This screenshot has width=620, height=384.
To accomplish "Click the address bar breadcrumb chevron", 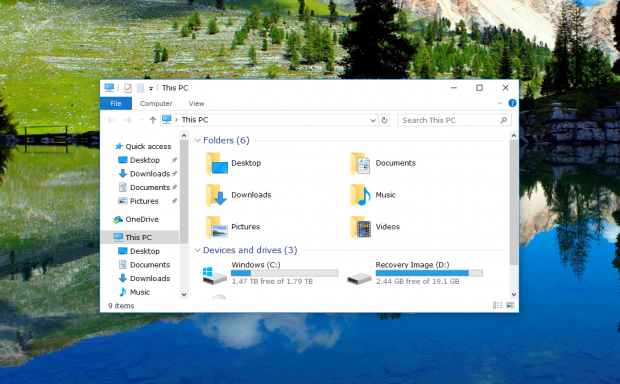I will pyautogui.click(x=176, y=120).
